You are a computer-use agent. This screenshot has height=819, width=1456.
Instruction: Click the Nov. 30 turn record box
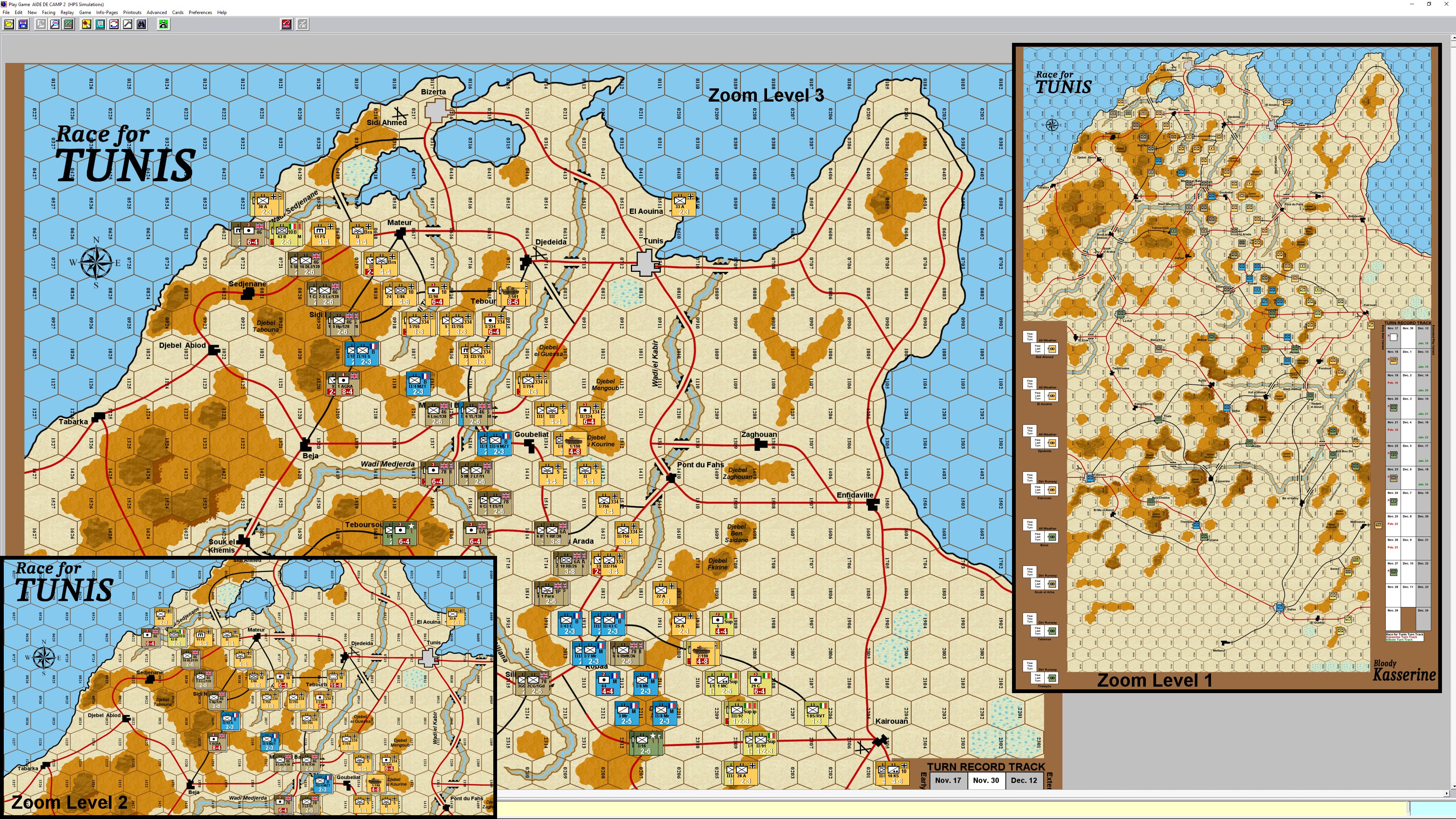click(x=986, y=780)
